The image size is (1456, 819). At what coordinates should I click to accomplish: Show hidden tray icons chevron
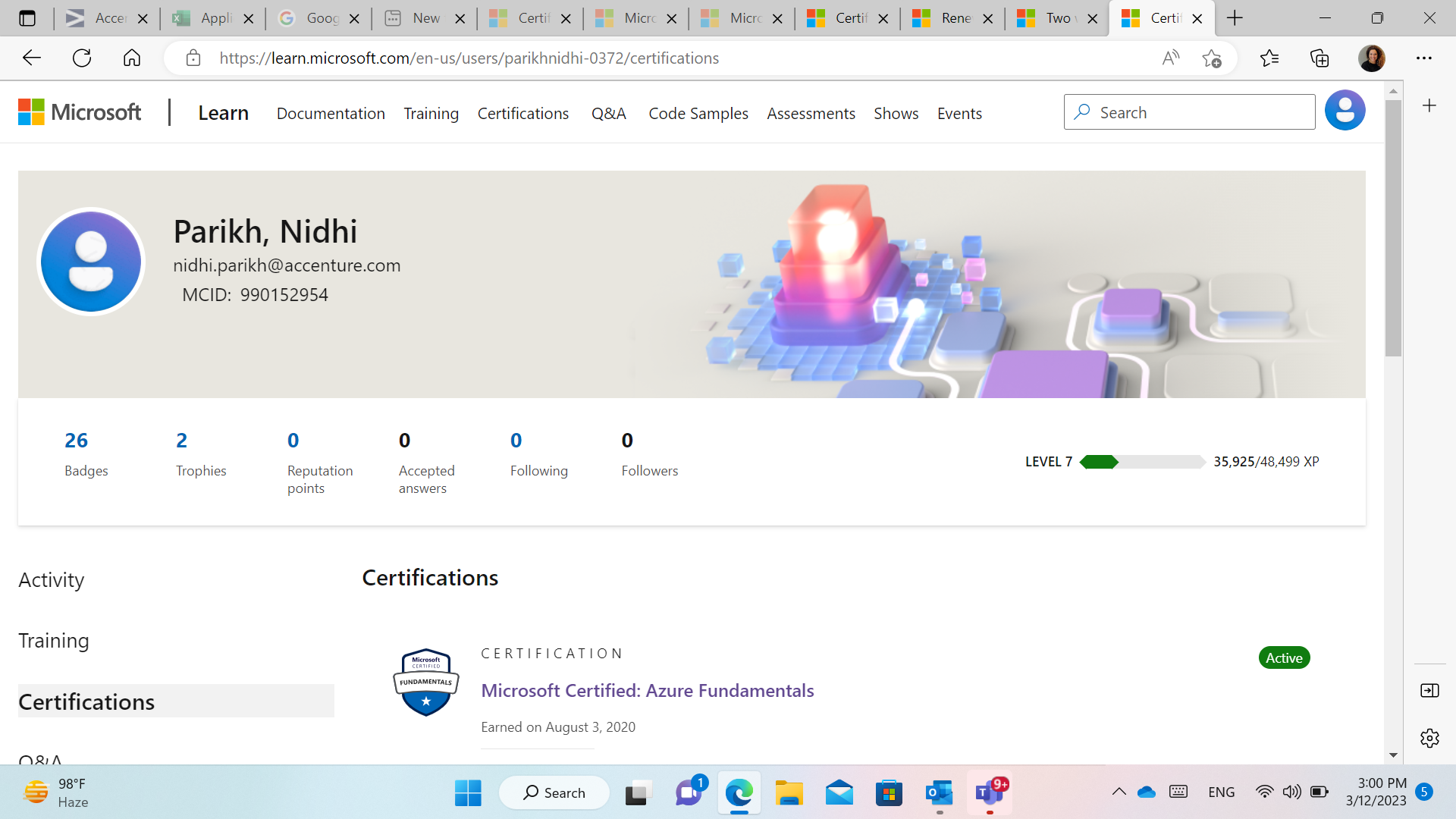(1119, 792)
